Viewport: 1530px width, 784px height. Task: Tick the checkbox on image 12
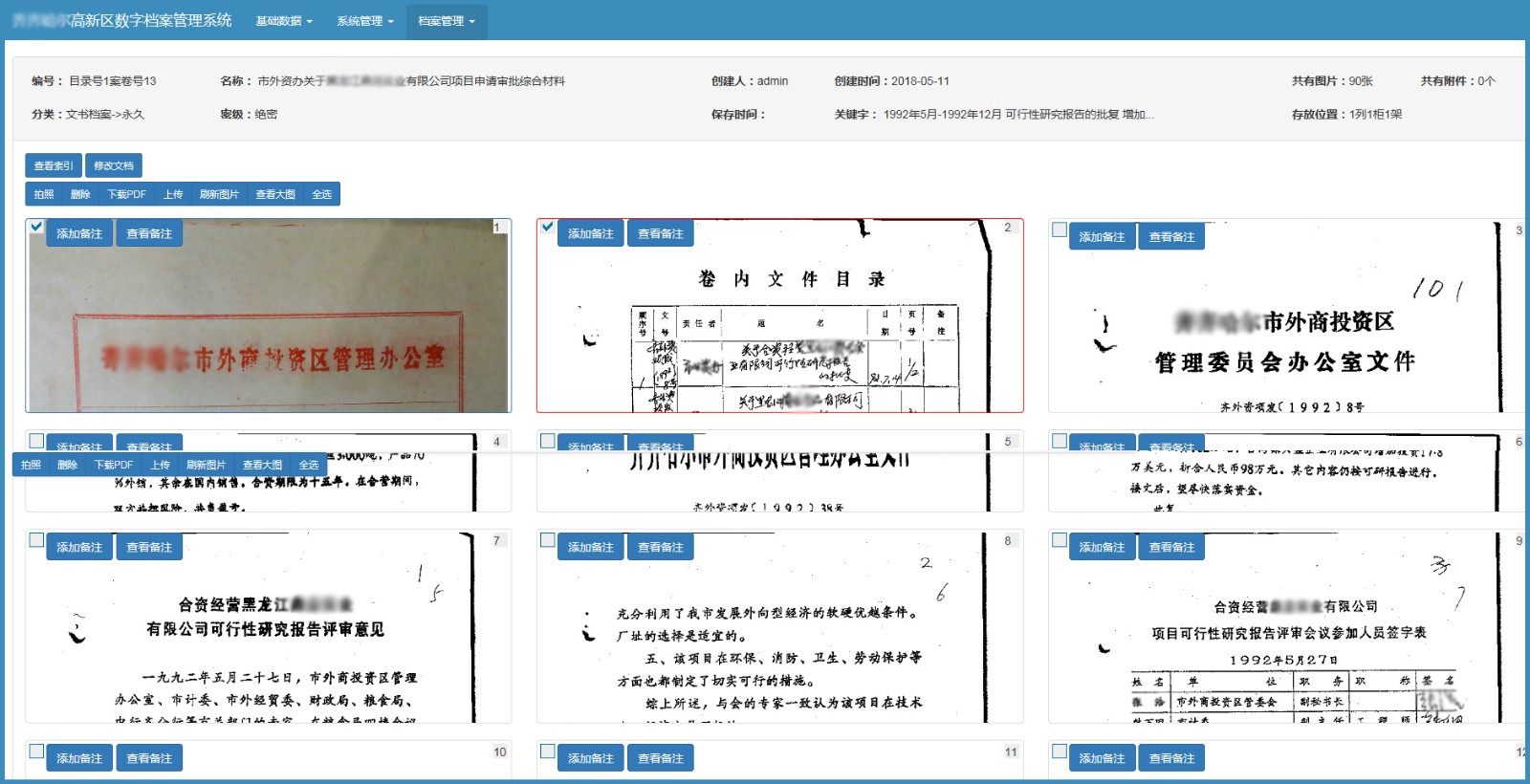tap(1060, 751)
